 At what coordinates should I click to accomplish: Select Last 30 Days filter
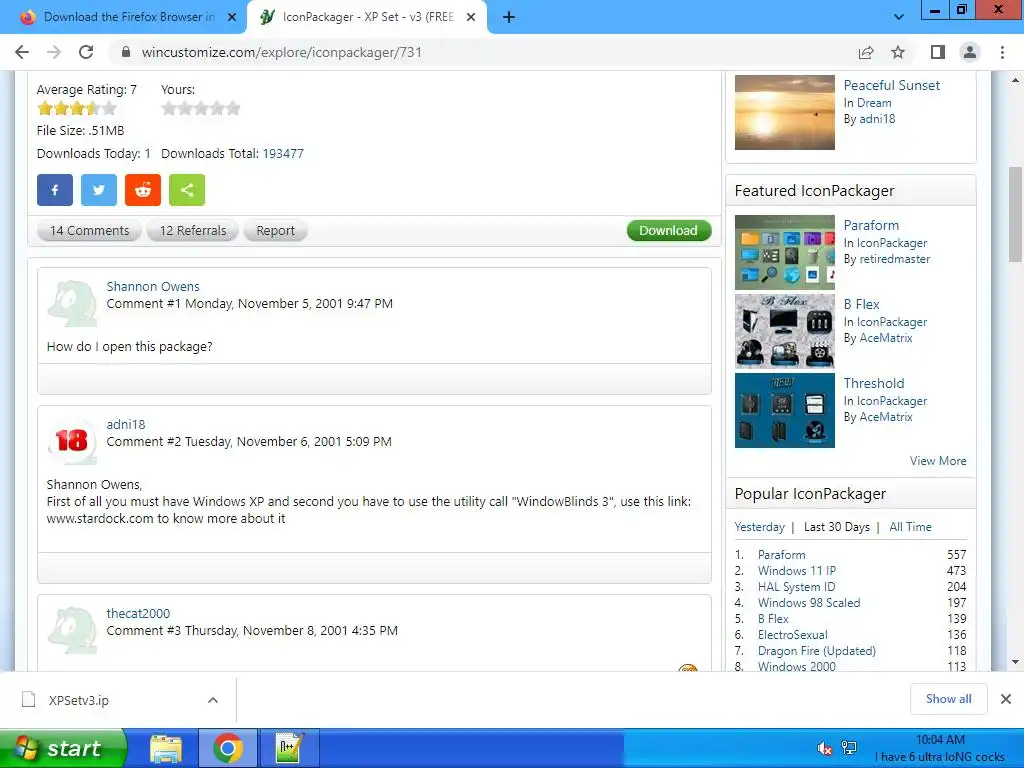tap(837, 526)
